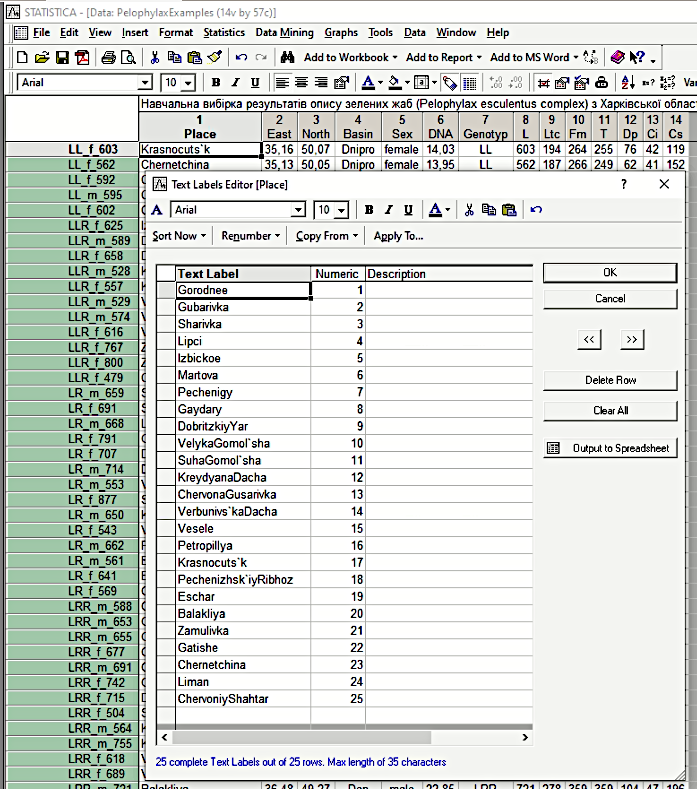
Task: Click Undo arrow in Text Labels Editor
Action: point(537,210)
